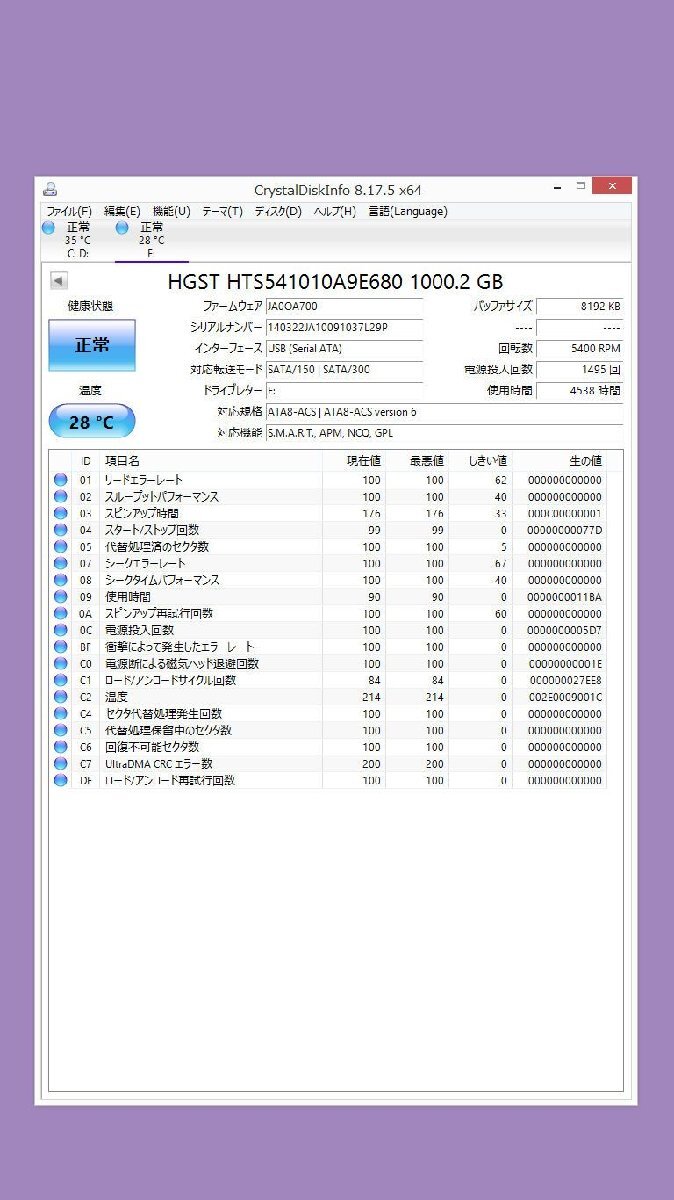The height and width of the screenshot is (1200, 674).
Task: Click status circle of row C4 セクタ代替処理発生回数
Action: coord(61,714)
